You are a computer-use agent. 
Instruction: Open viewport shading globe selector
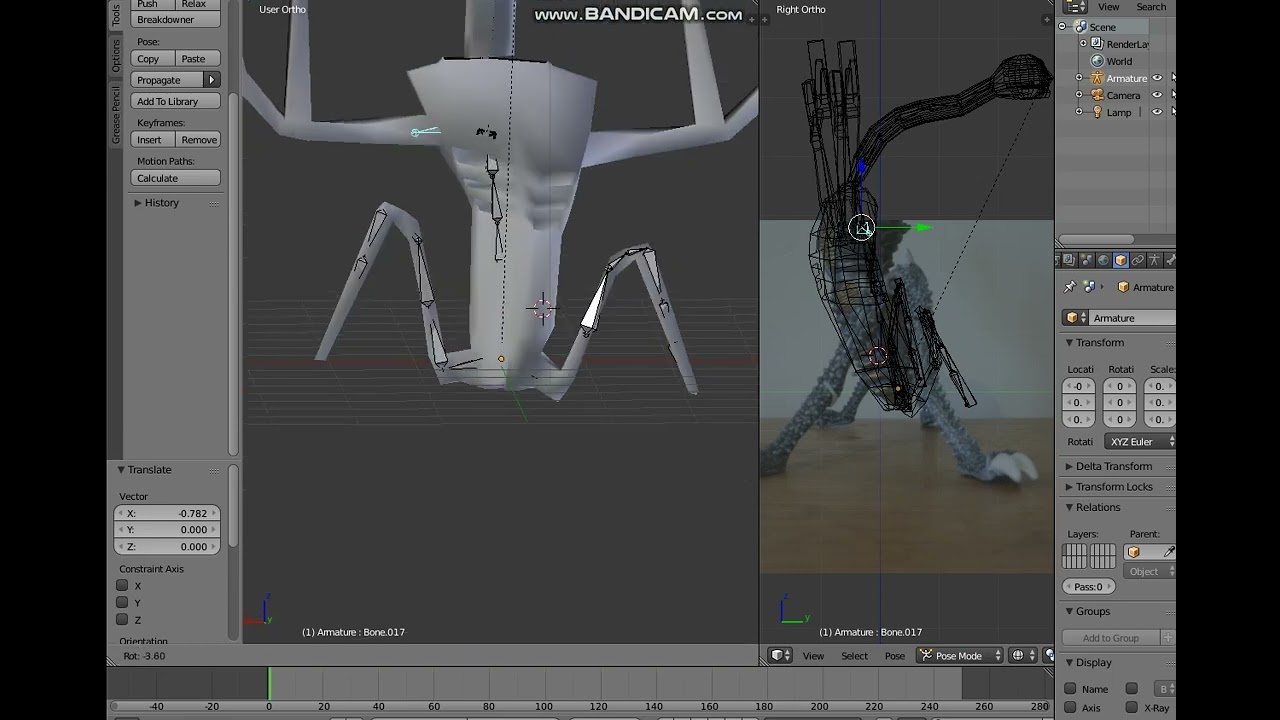(1023, 656)
